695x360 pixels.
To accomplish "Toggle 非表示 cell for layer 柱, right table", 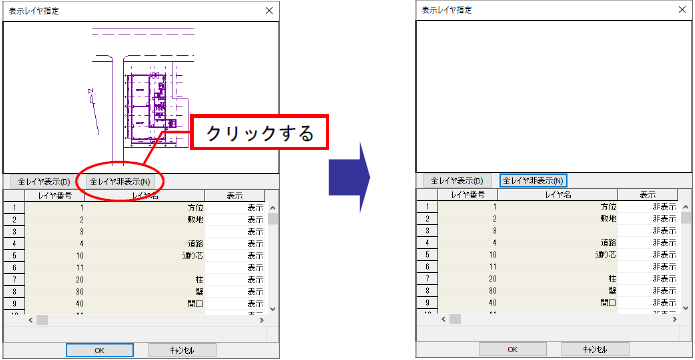I will 648,279.
